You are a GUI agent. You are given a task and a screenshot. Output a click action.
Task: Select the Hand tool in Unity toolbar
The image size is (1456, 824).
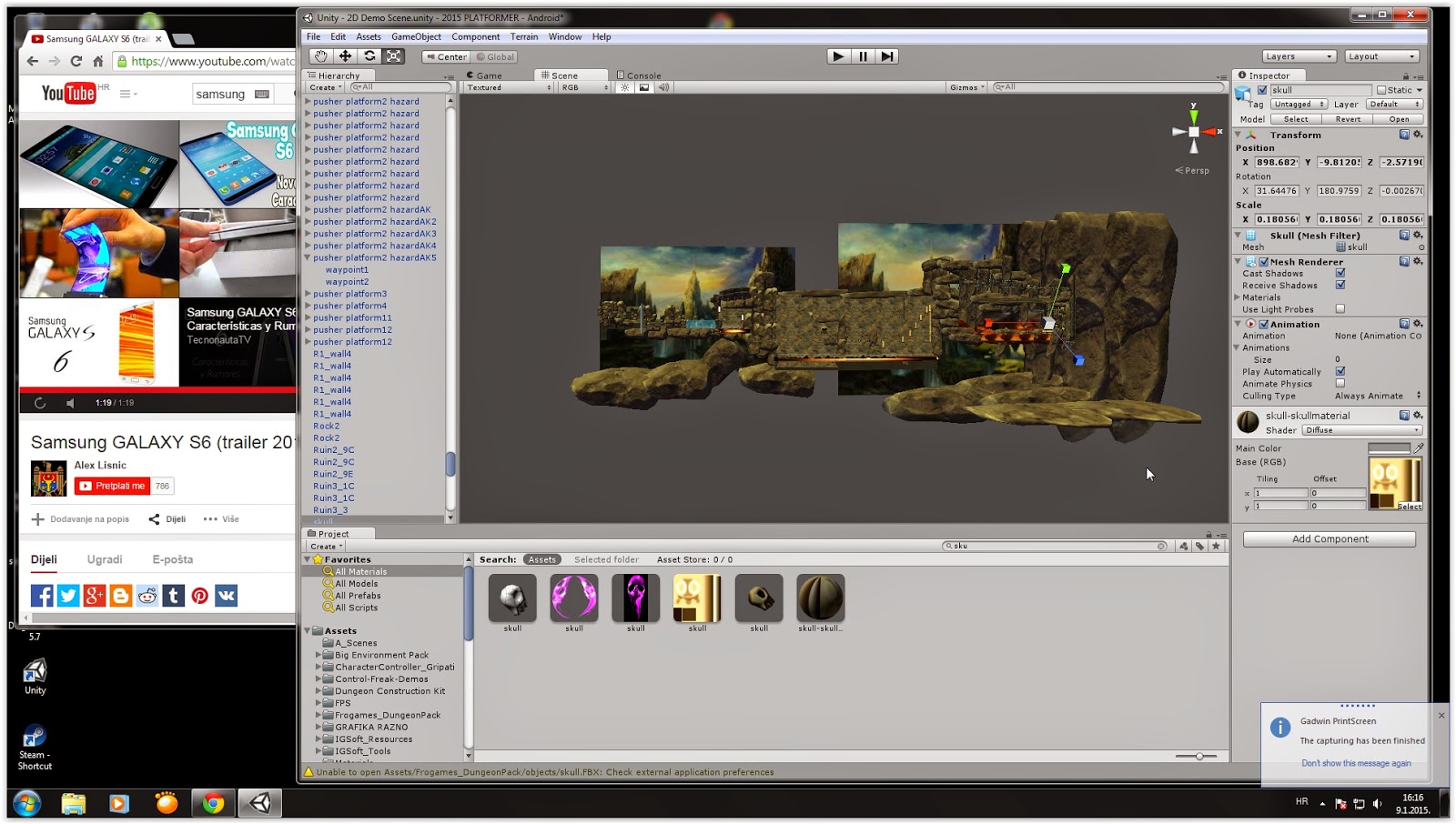tap(321, 56)
